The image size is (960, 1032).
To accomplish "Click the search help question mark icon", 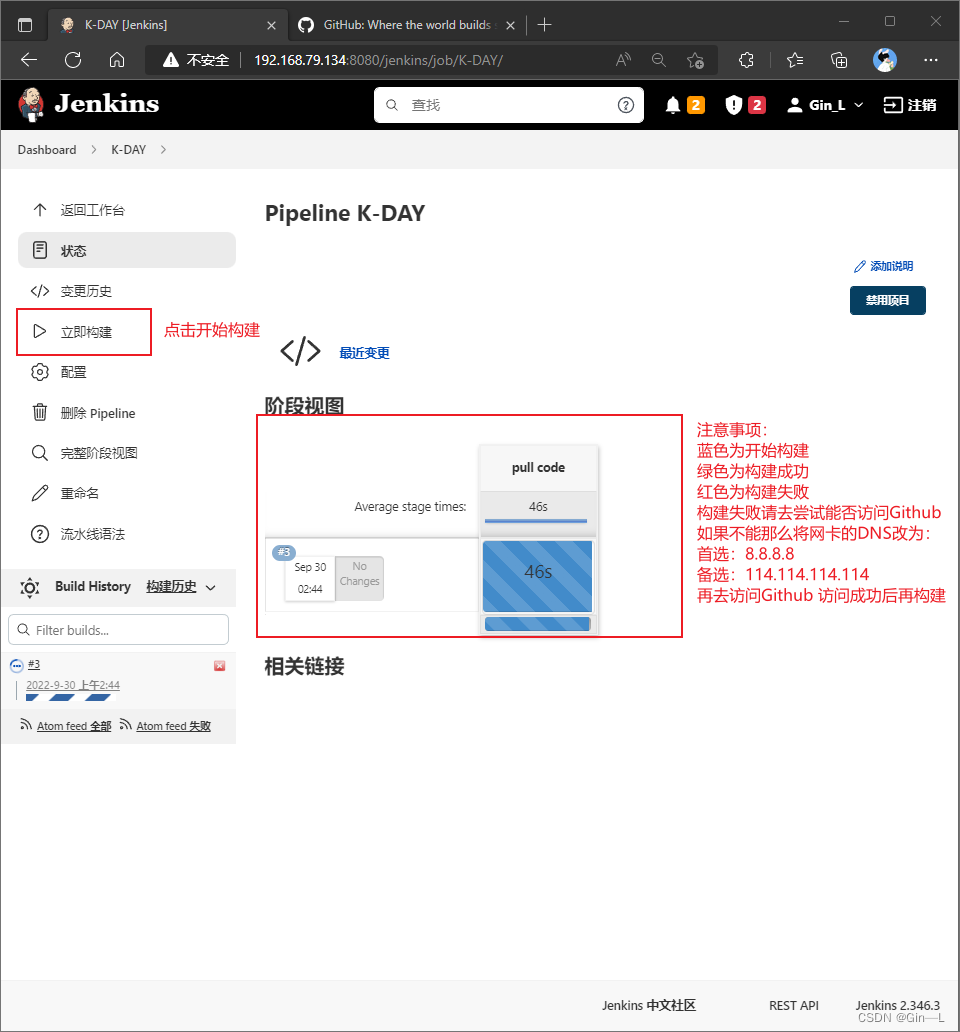I will 626,105.
